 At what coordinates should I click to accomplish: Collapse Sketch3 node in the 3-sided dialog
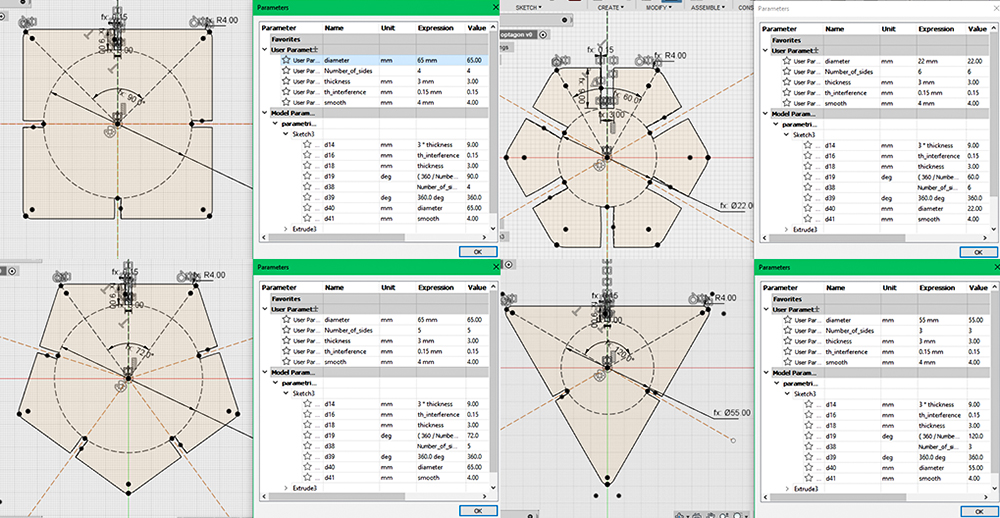pos(787,394)
